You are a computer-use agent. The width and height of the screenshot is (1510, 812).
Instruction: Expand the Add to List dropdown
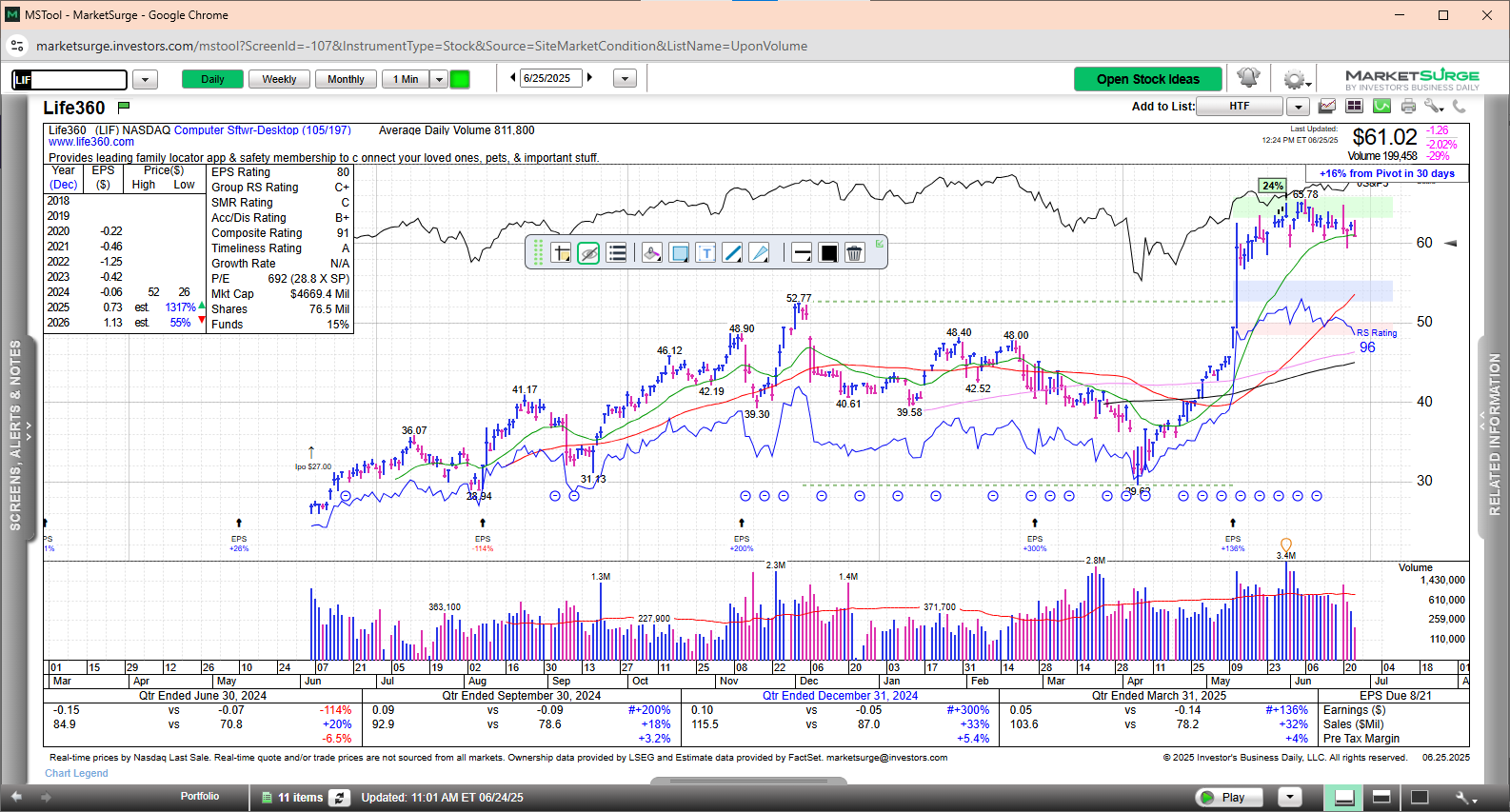(x=1298, y=107)
